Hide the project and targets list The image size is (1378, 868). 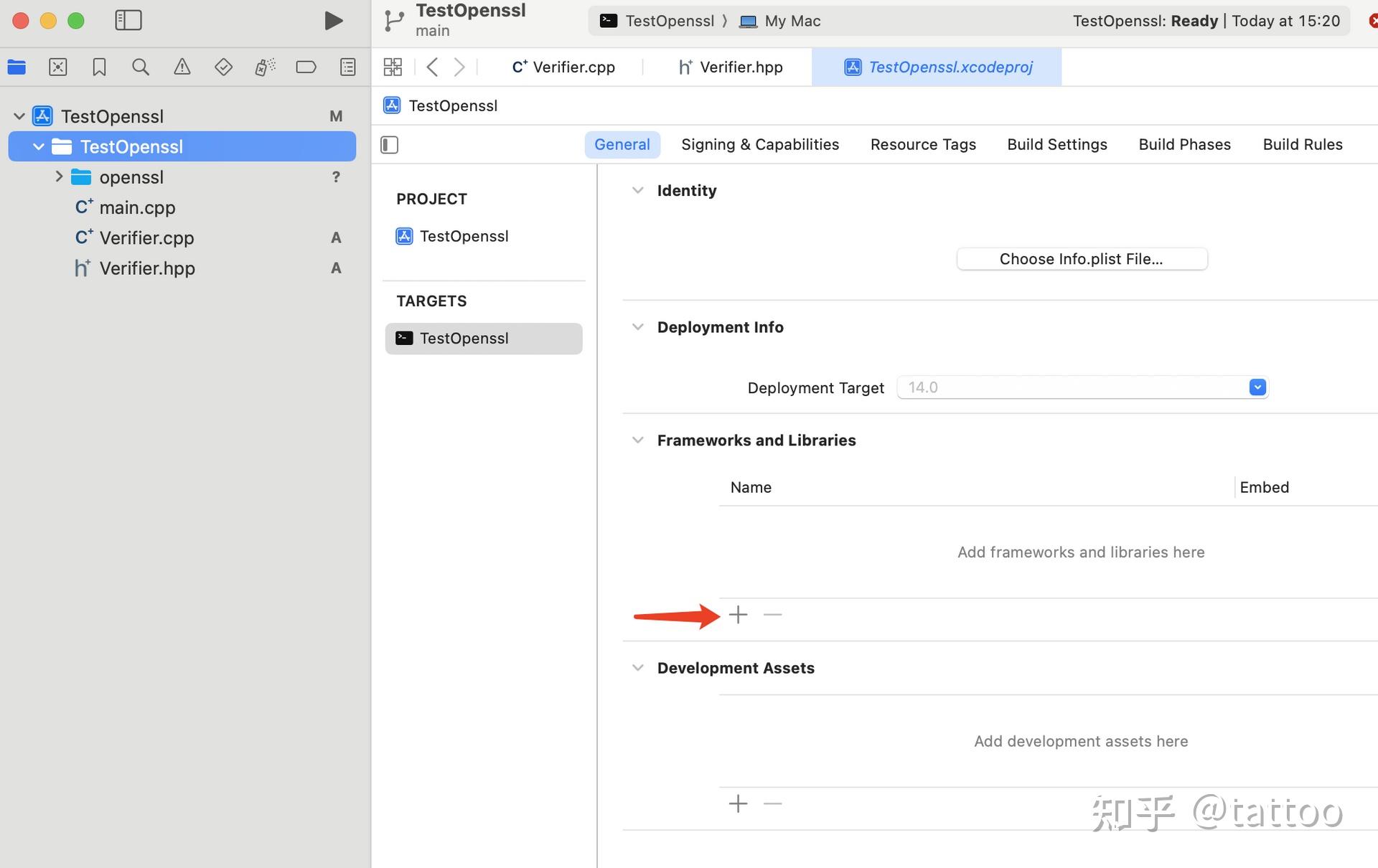(x=390, y=145)
